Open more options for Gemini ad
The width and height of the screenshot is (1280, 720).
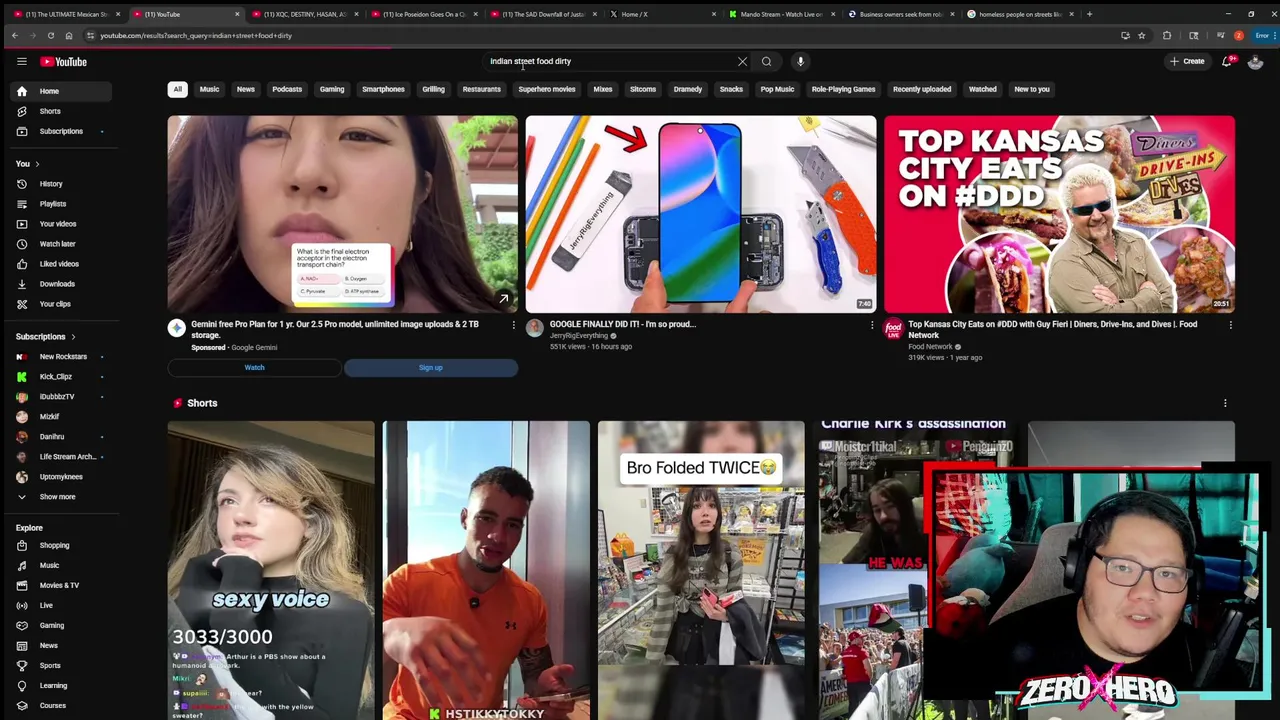pos(514,325)
